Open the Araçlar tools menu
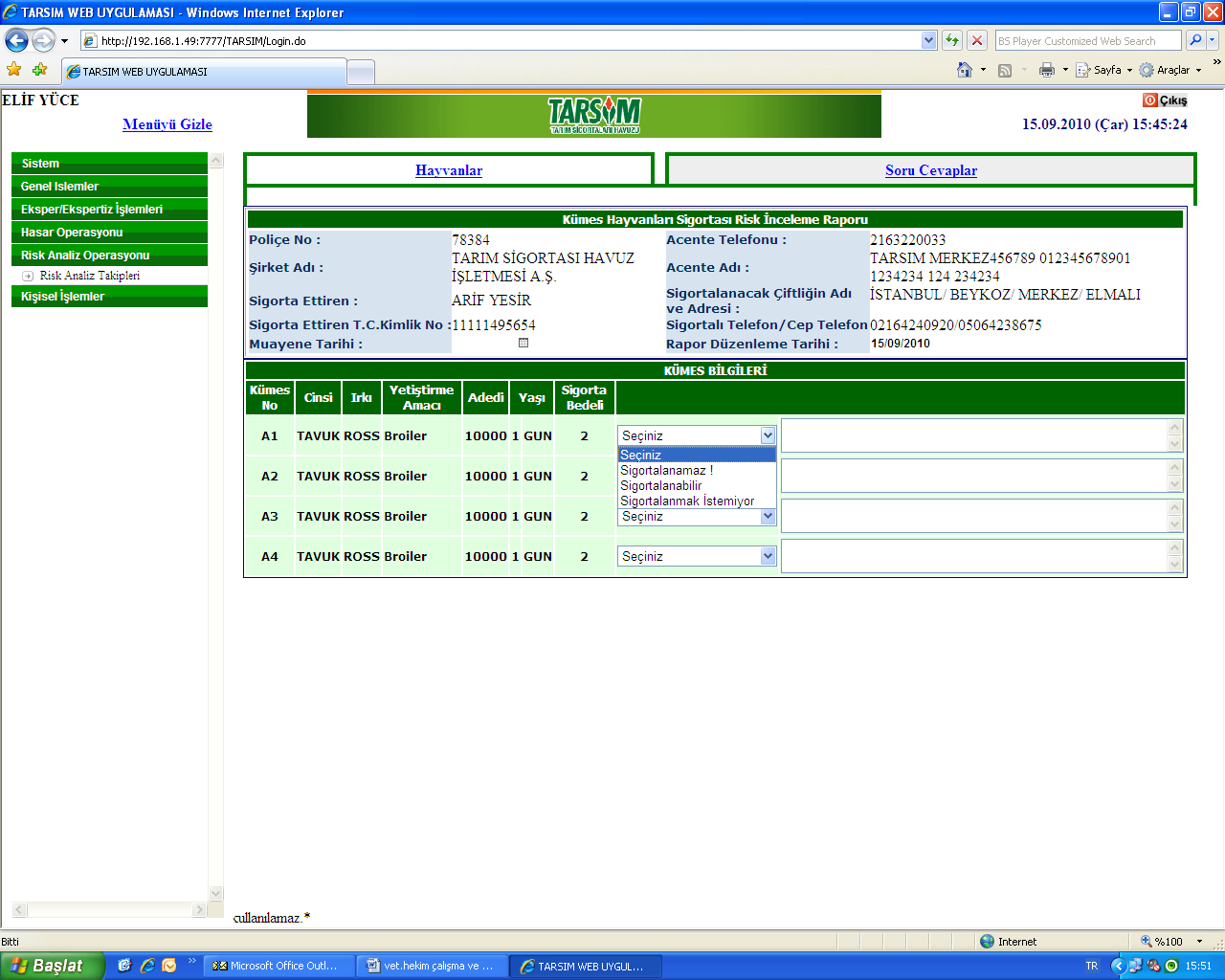This screenshot has height=980, width=1225. tap(1169, 70)
